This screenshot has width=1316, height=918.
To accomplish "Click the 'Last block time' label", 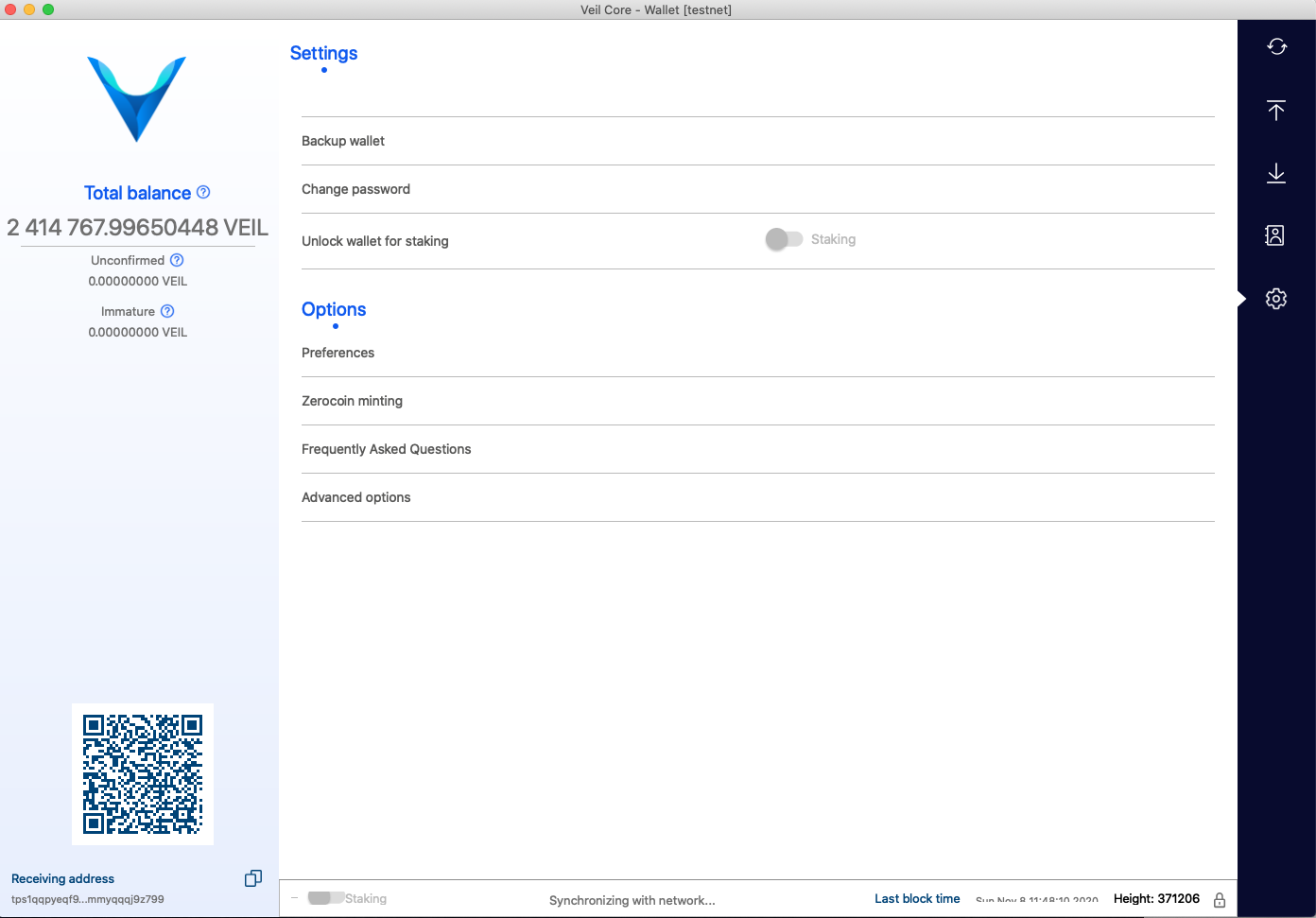I will [917, 899].
